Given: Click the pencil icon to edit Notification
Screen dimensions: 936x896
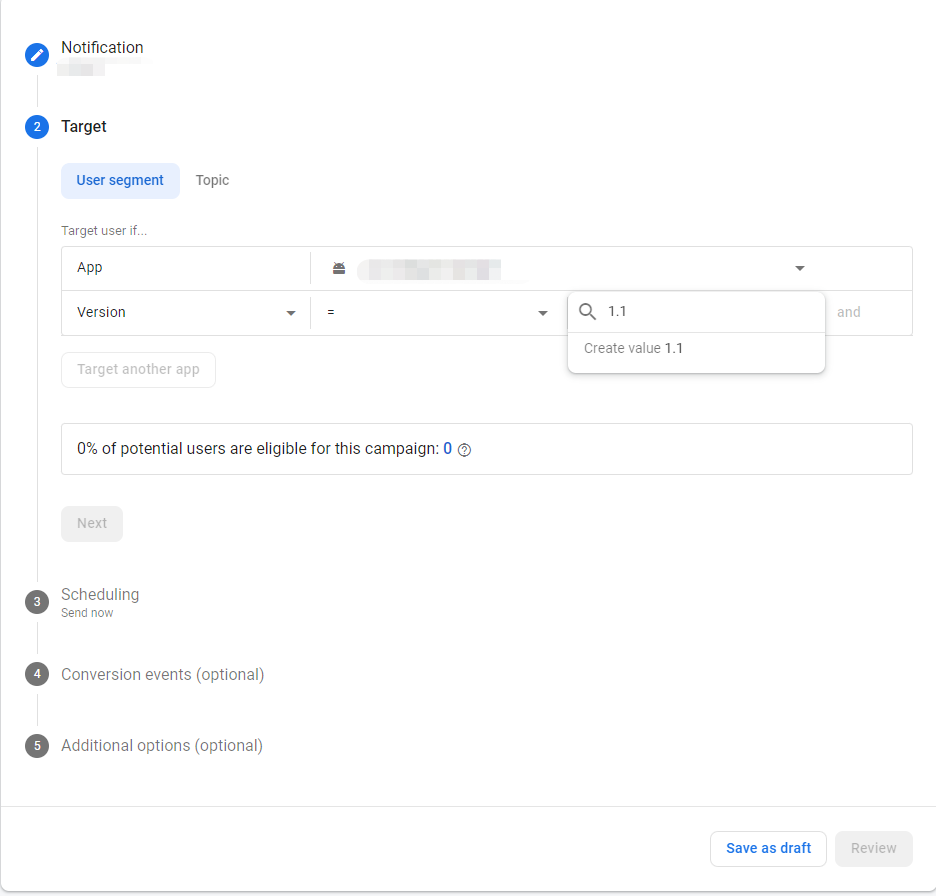Looking at the screenshot, I should click(36, 55).
